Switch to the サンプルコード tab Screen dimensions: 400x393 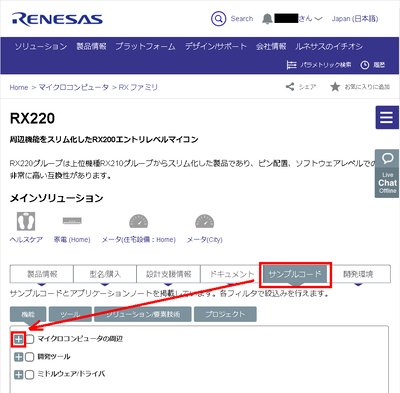(295, 274)
